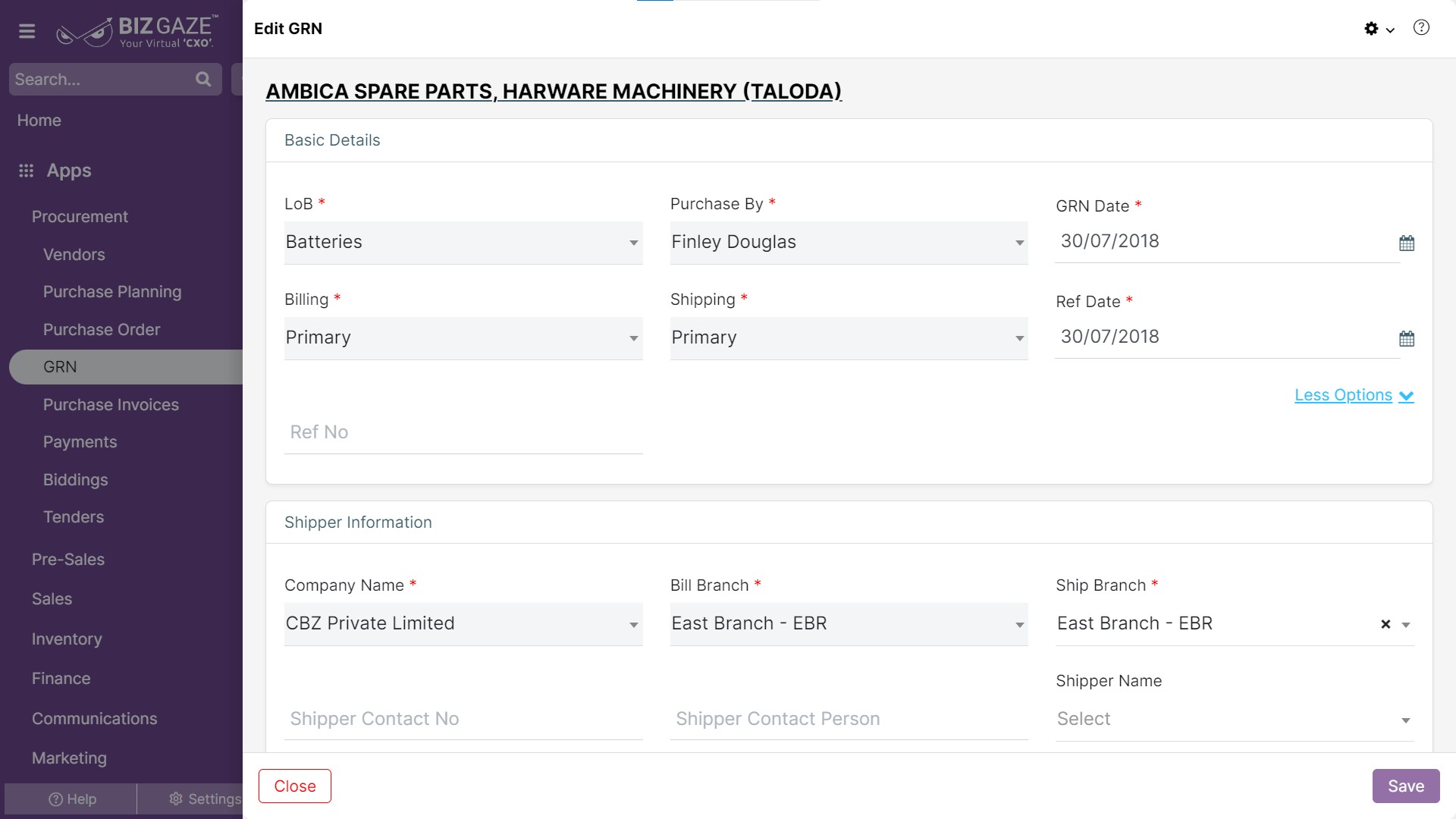Open the Inventory menu item
Image resolution: width=1456 pixels, height=819 pixels.
67,639
